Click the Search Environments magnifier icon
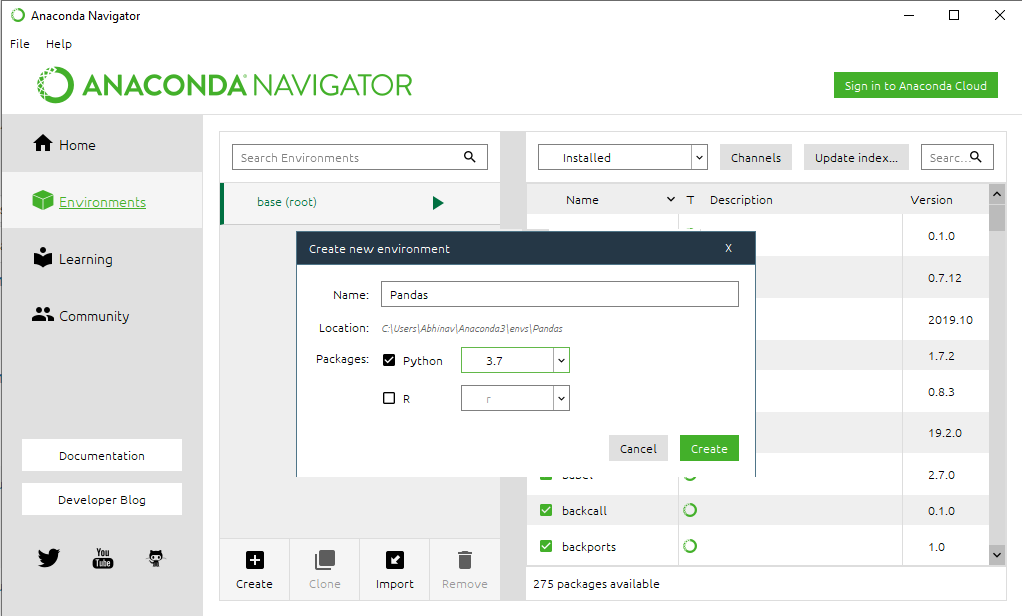This screenshot has height=616, width=1022. (x=470, y=156)
